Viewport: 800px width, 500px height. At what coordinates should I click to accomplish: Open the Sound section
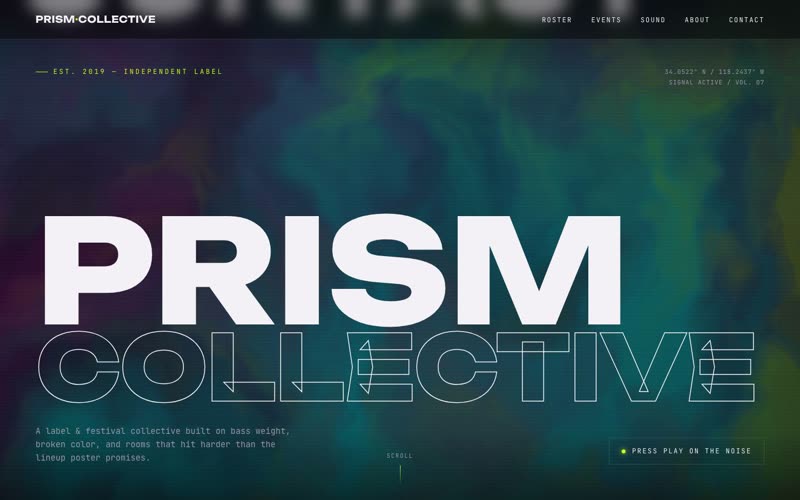click(653, 20)
